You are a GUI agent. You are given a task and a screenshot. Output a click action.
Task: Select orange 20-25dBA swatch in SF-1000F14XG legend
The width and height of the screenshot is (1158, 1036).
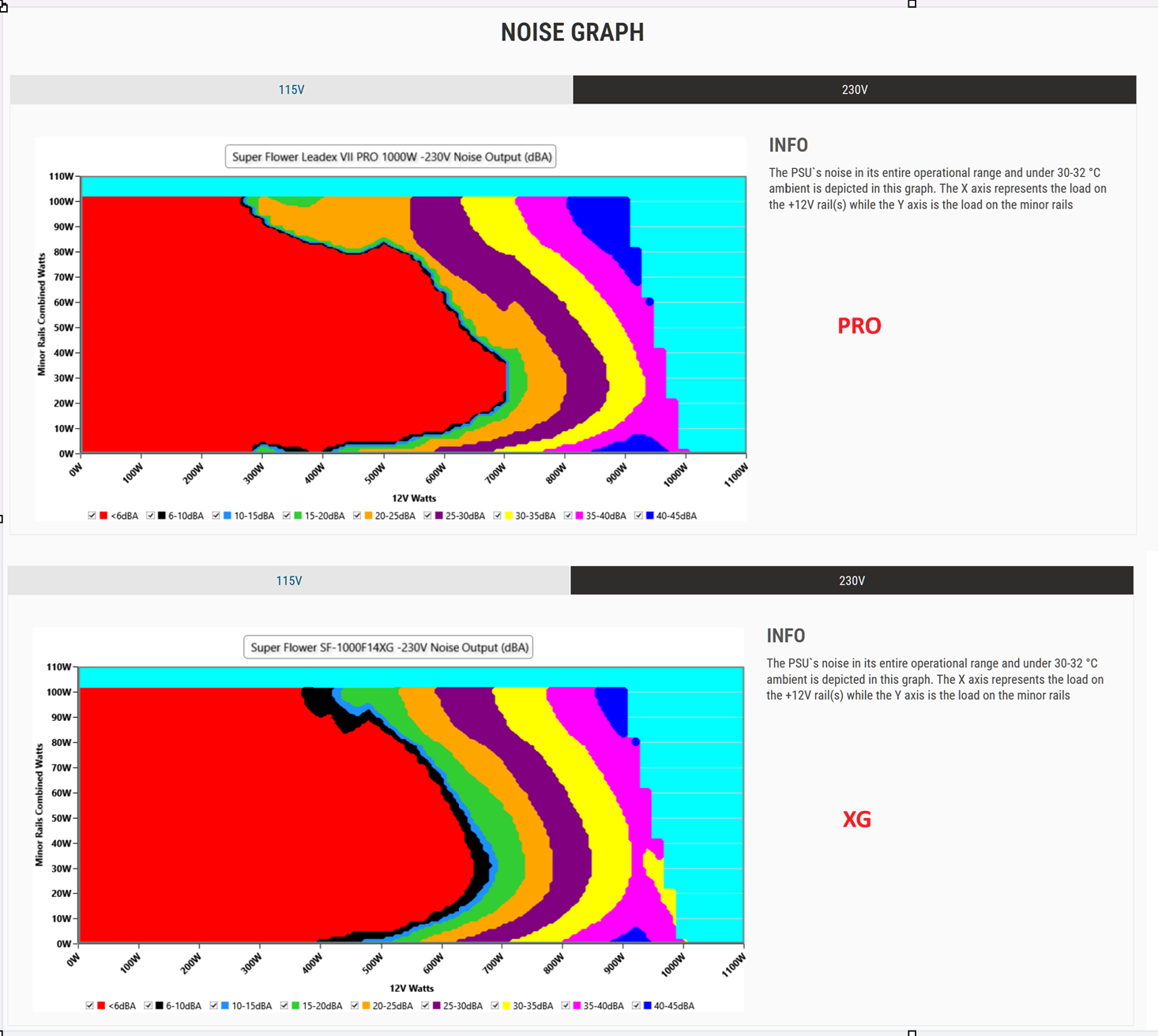click(x=366, y=1006)
